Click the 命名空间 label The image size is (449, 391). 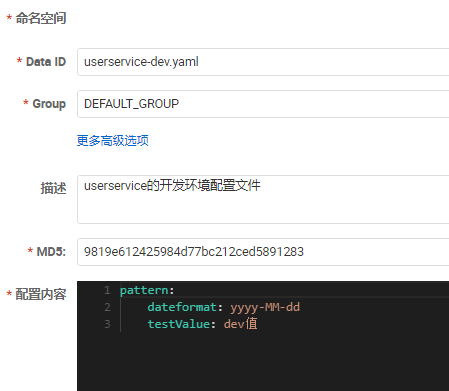click(x=41, y=18)
